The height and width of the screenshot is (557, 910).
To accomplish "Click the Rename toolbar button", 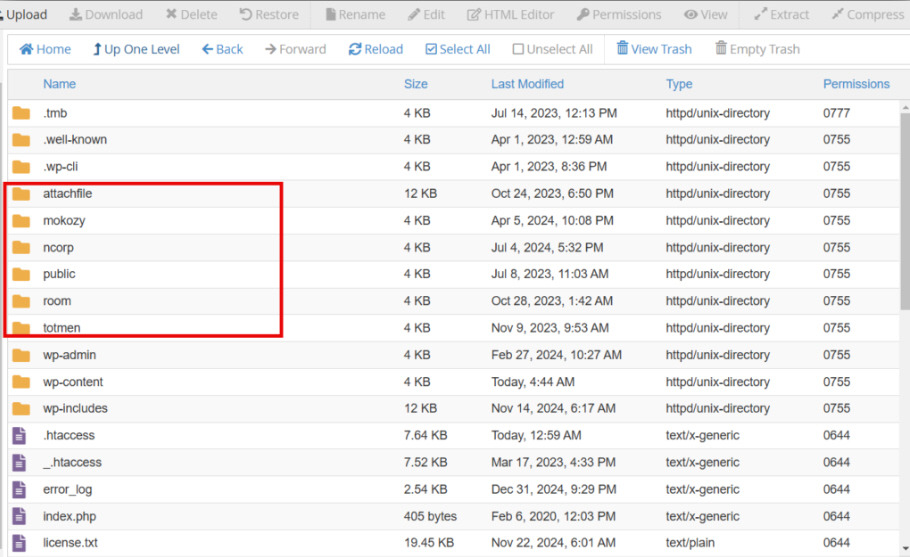I will point(355,15).
